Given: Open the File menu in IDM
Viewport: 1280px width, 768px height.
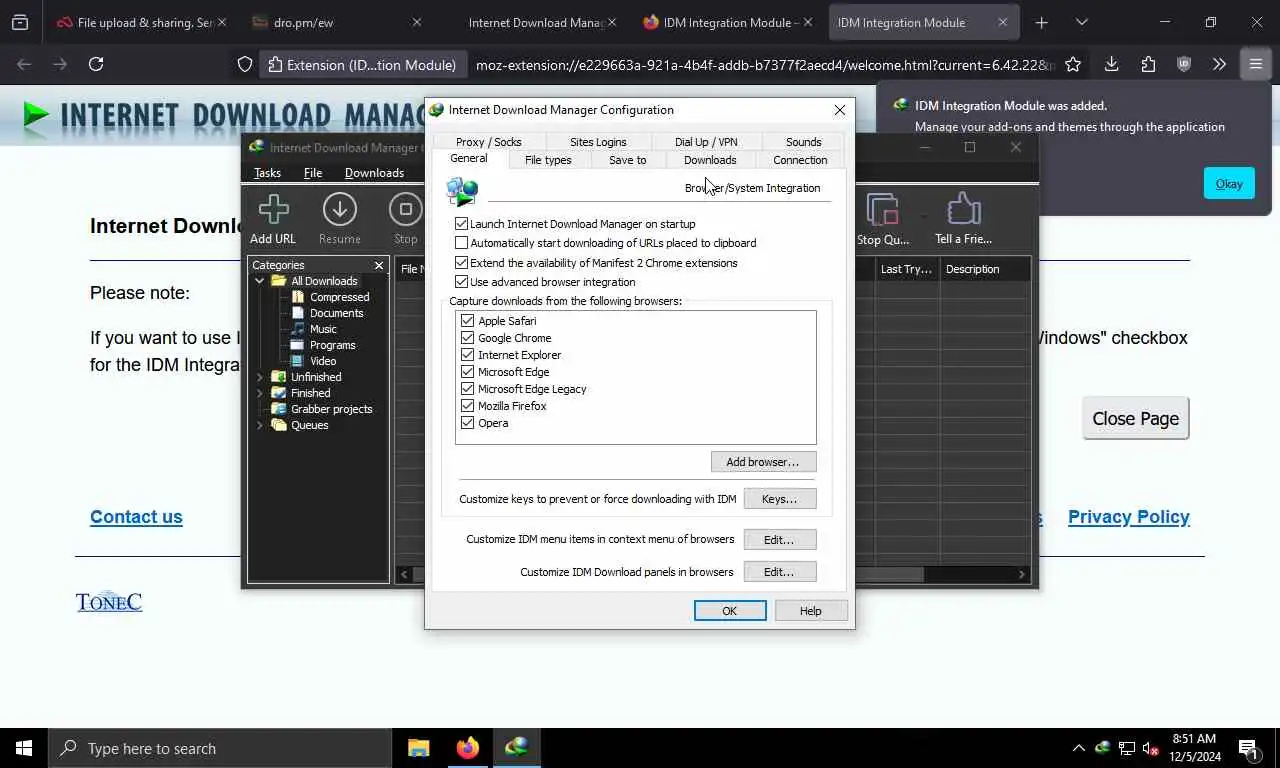Looking at the screenshot, I should [x=313, y=173].
